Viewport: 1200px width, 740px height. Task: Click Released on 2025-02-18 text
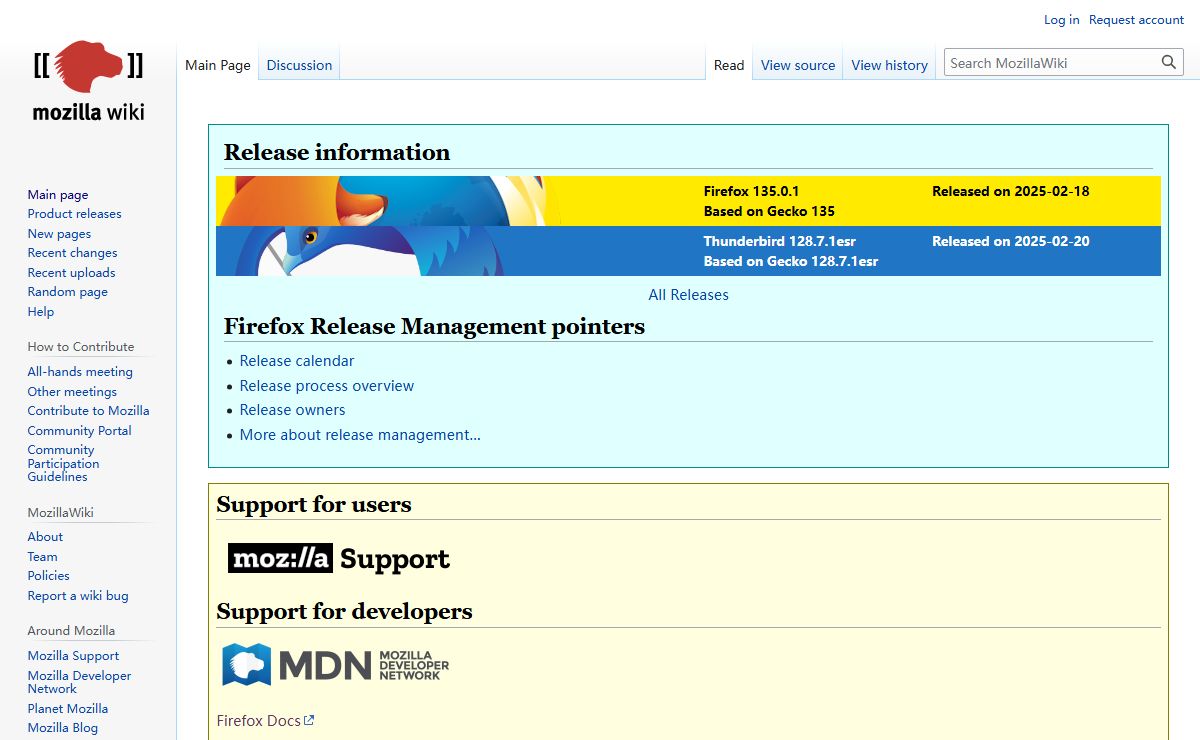click(1011, 191)
